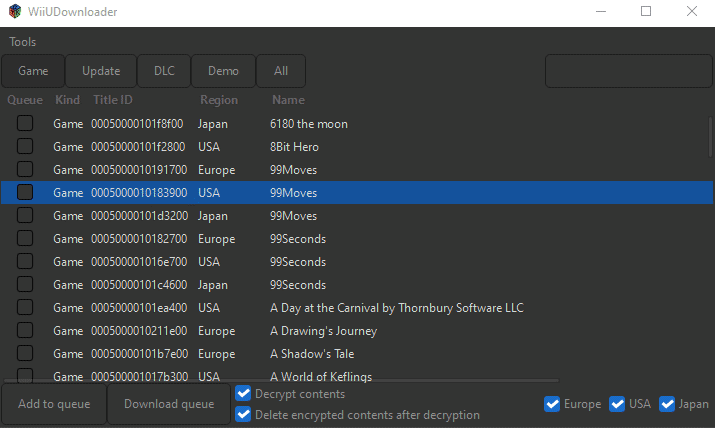The height and width of the screenshot is (428, 715).
Task: Select A Day at the Carnival by Thornbury Software LLC
Action: pyautogui.click(x=397, y=308)
